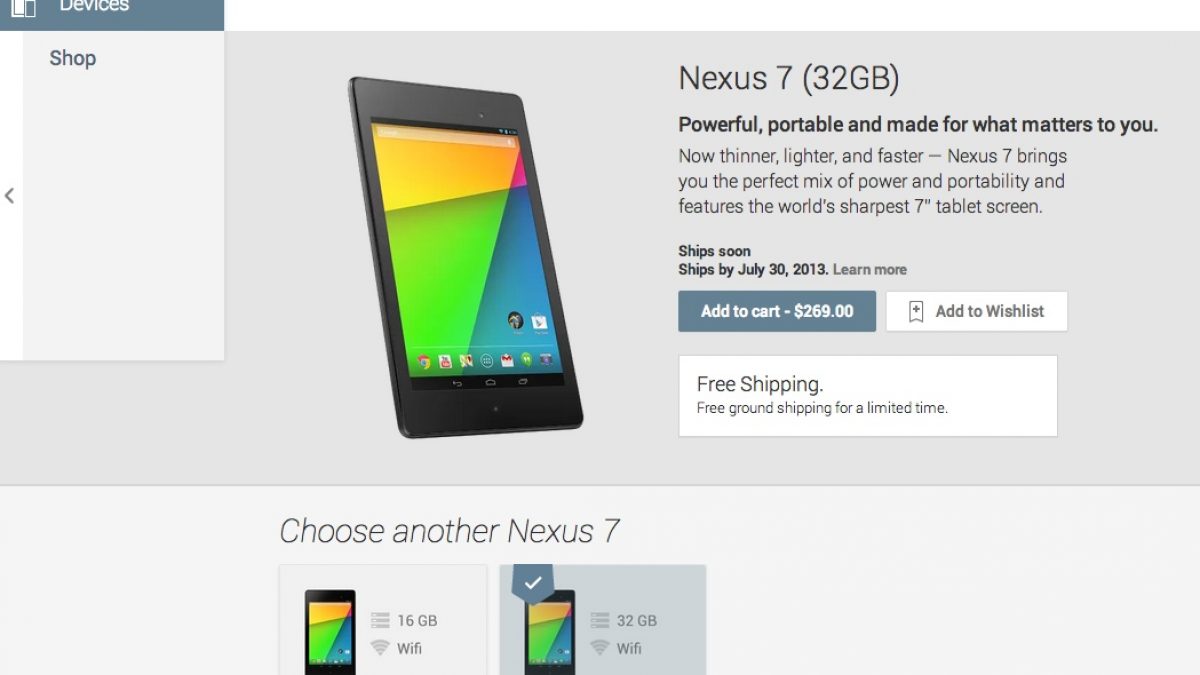Click Add to cart - $269.00 button
This screenshot has height=675, width=1200.
point(777,311)
